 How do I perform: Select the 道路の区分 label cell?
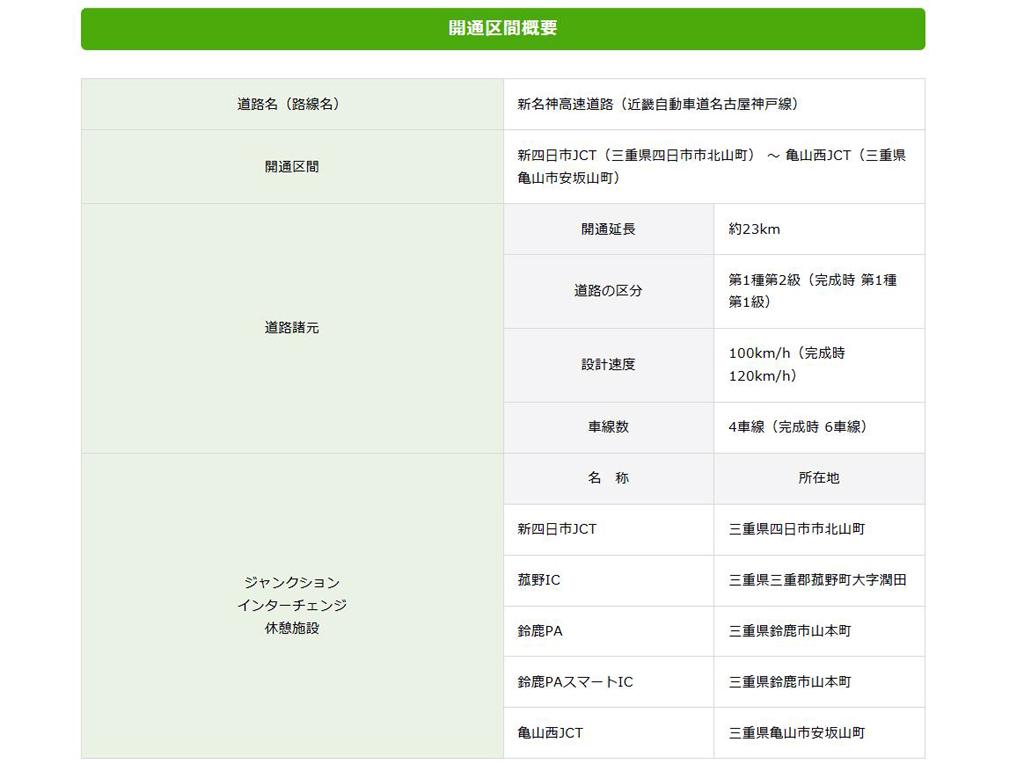pyautogui.click(x=608, y=291)
